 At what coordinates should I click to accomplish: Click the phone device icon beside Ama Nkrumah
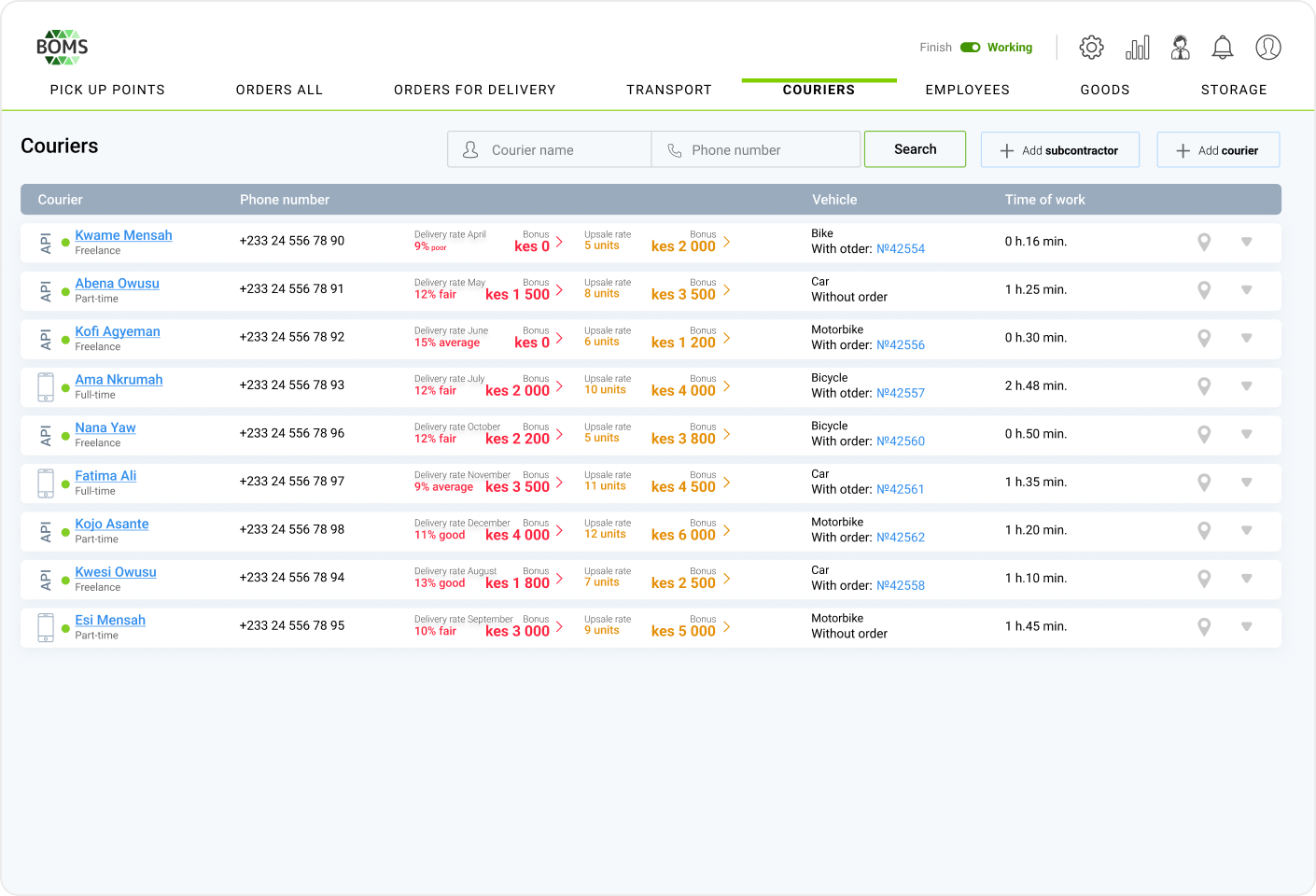(x=46, y=386)
